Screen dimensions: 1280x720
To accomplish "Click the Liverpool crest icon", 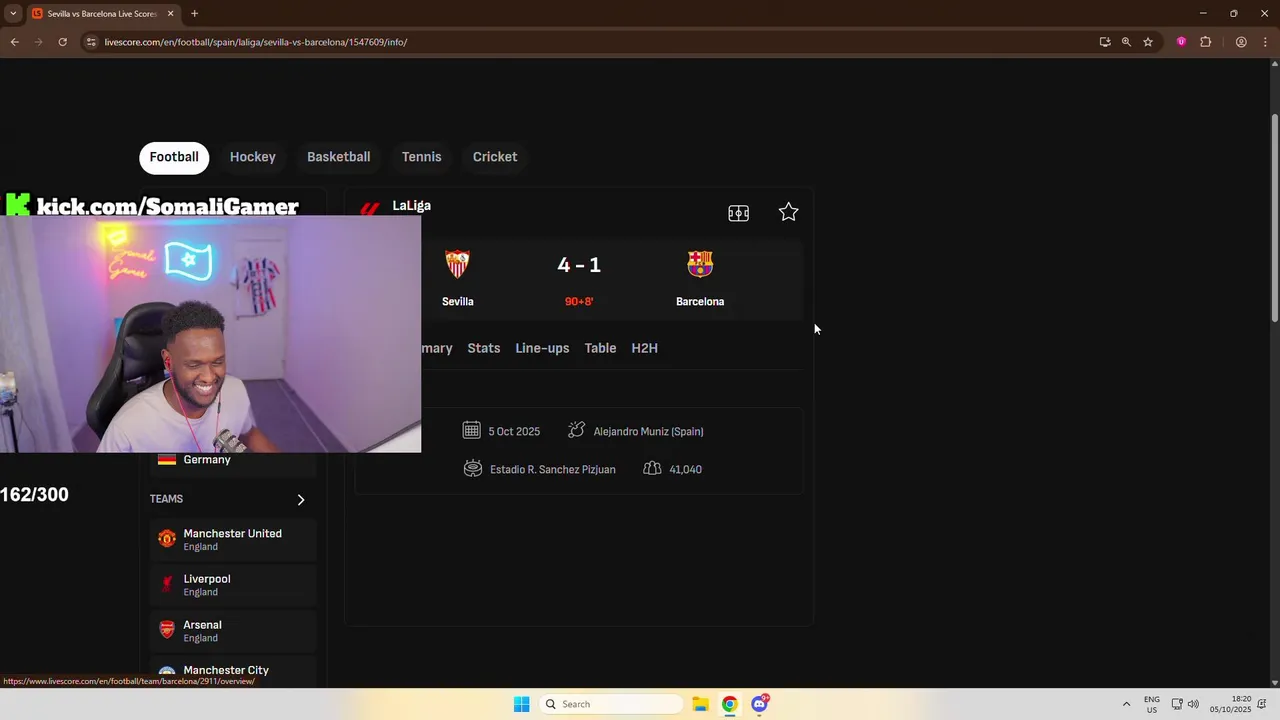I will 167,584.
